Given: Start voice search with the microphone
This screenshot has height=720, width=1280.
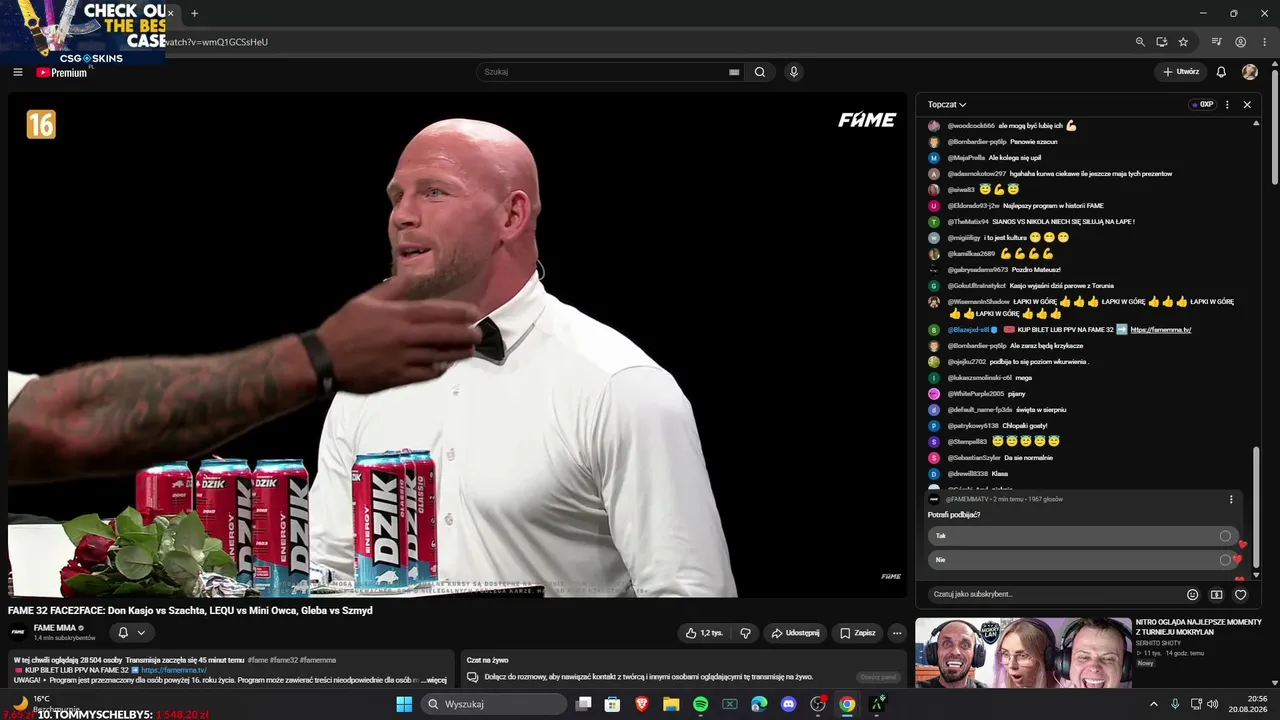Looking at the screenshot, I should tap(794, 72).
